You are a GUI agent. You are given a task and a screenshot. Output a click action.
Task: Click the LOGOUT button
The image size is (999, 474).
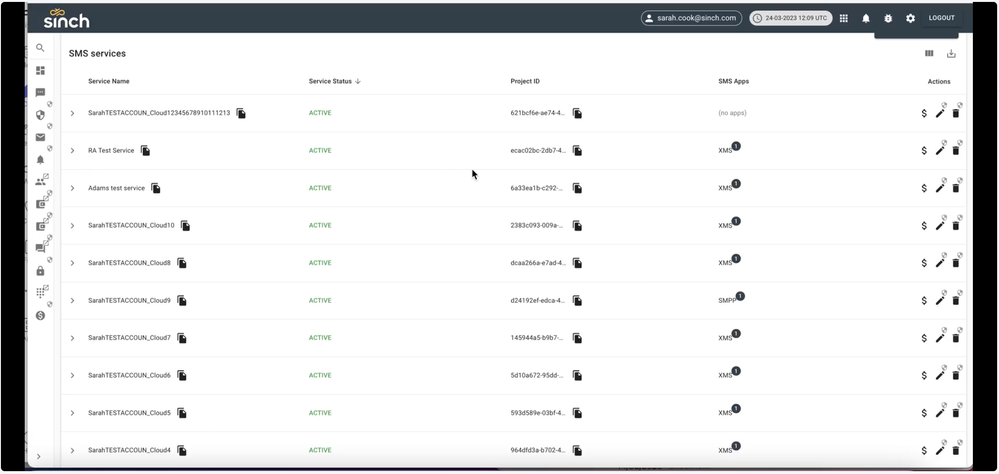coord(941,18)
